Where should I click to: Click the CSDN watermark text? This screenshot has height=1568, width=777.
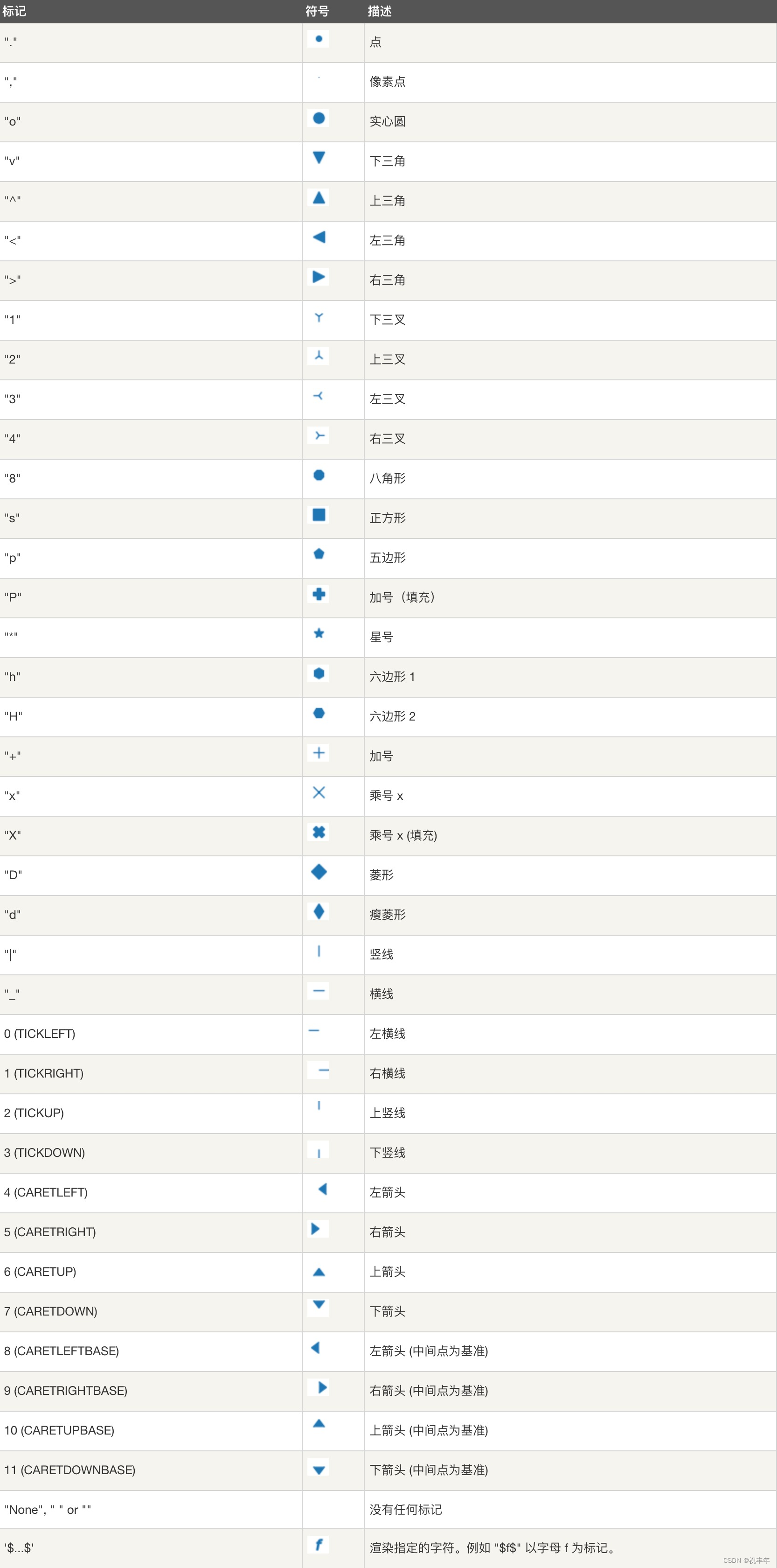pyautogui.click(x=746, y=1560)
